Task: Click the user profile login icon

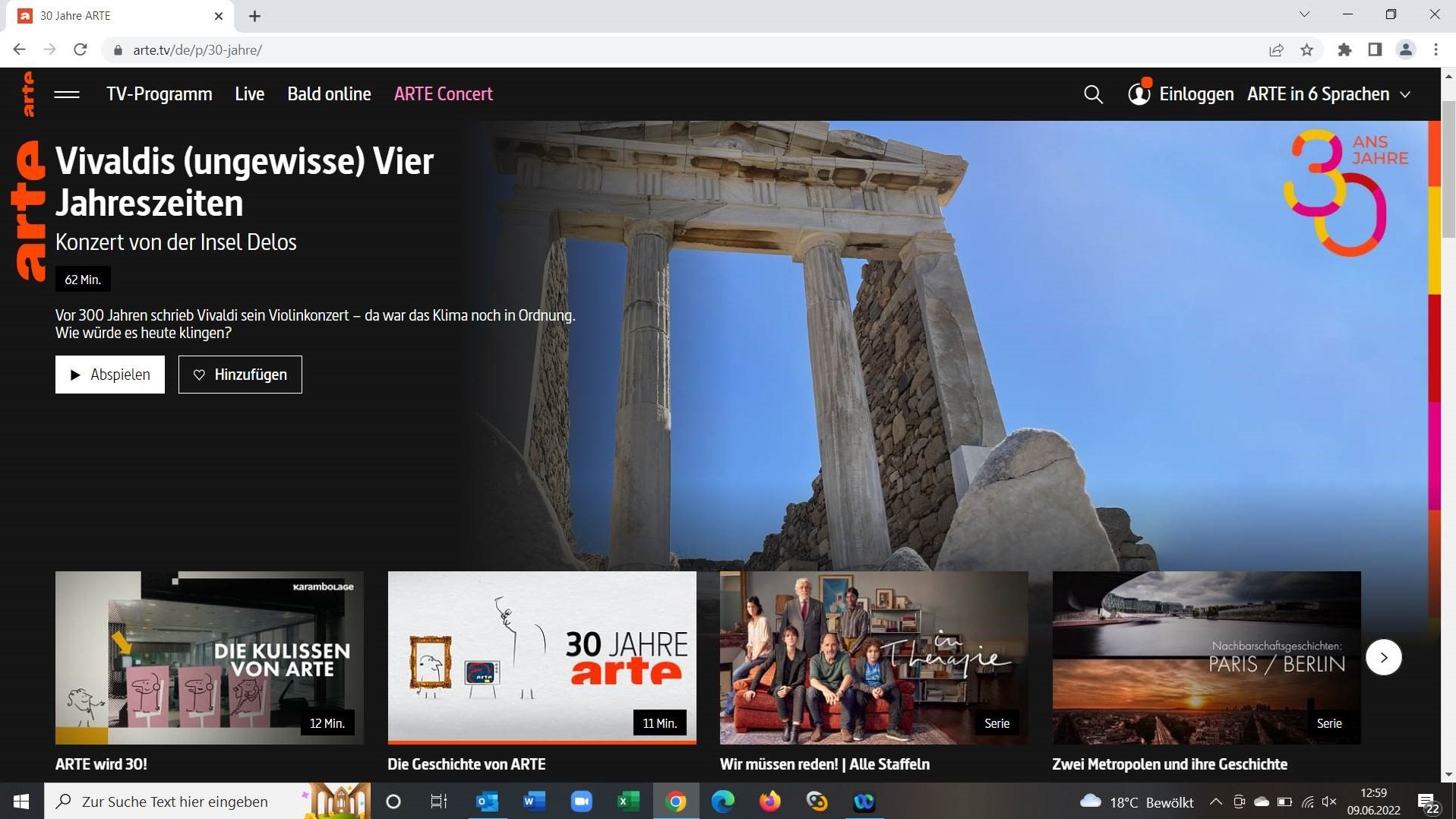Action: pyautogui.click(x=1139, y=94)
